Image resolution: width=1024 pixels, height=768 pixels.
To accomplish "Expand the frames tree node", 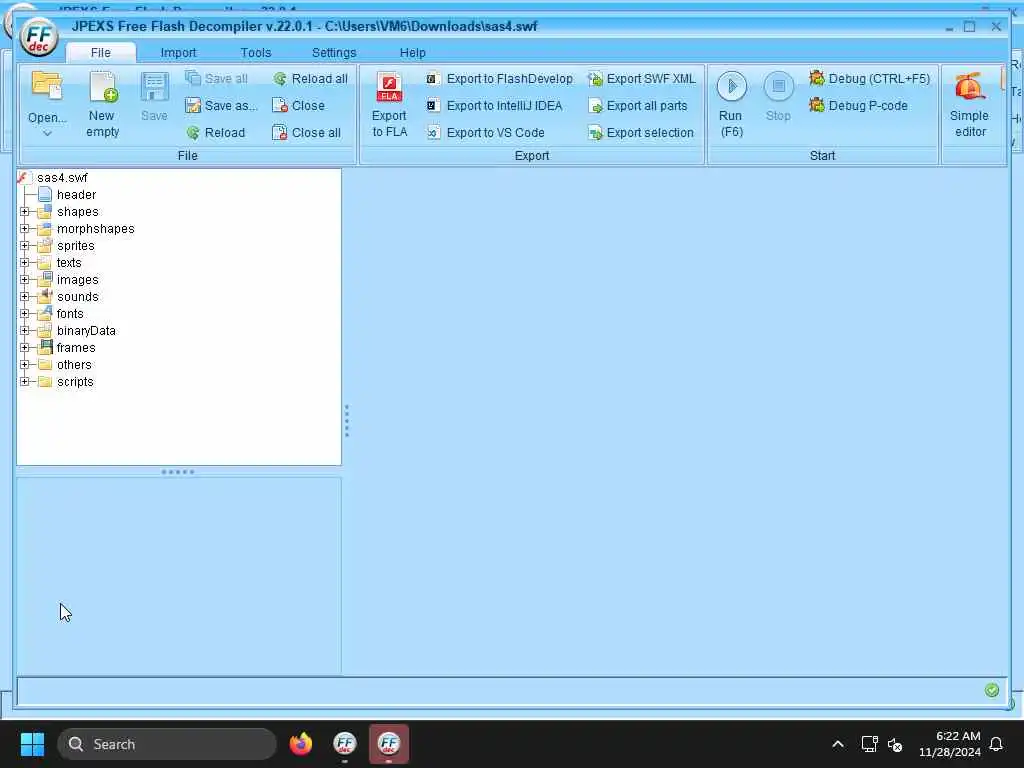I will coord(25,347).
